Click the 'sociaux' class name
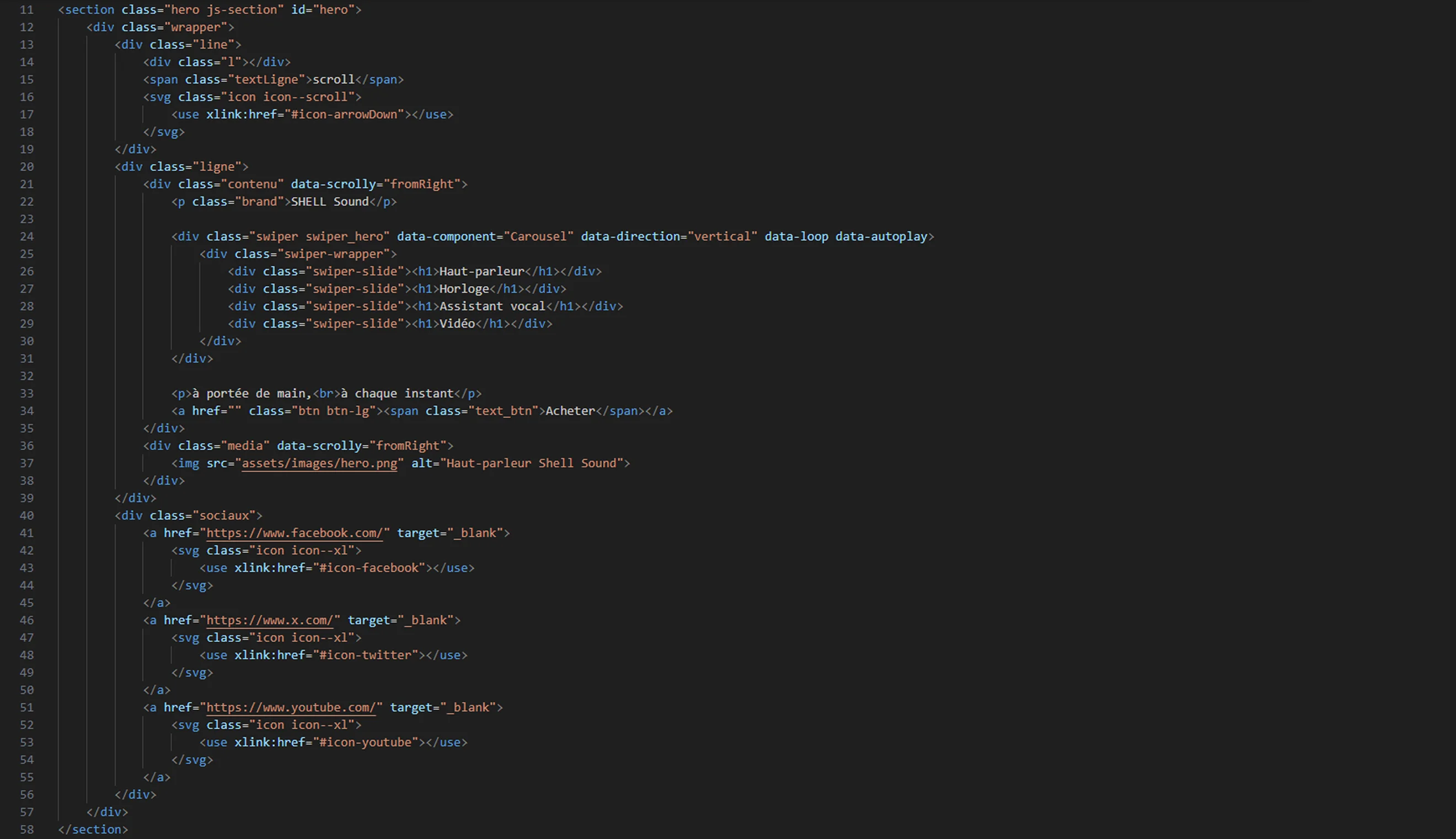1456x839 pixels. point(224,515)
